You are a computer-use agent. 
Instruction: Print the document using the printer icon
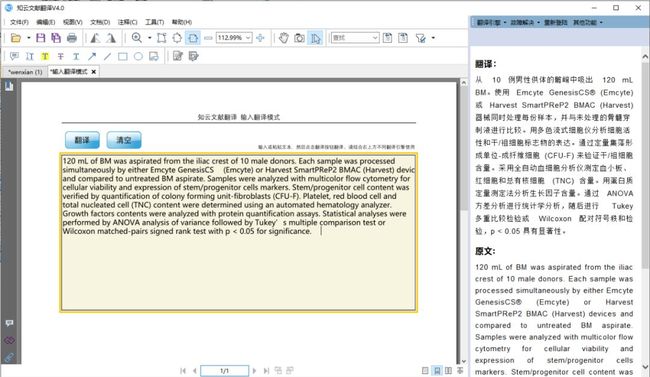72,38
